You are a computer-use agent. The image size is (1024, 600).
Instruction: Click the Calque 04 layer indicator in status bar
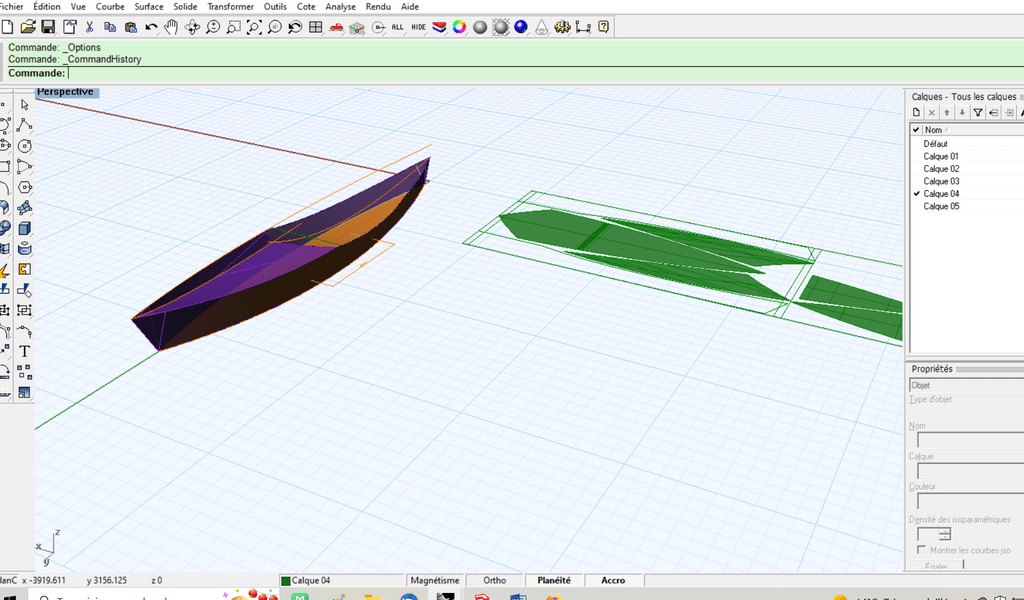[x=342, y=580]
